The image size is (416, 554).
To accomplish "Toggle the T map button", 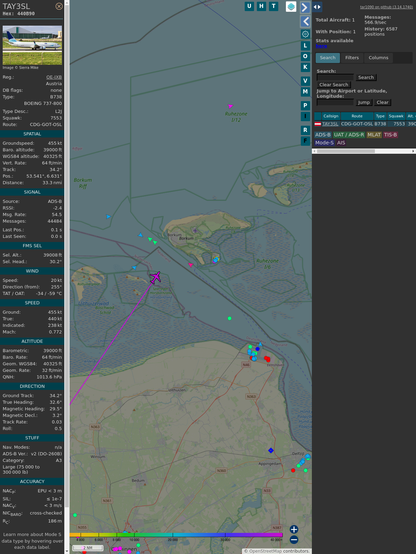I will 273,6.
